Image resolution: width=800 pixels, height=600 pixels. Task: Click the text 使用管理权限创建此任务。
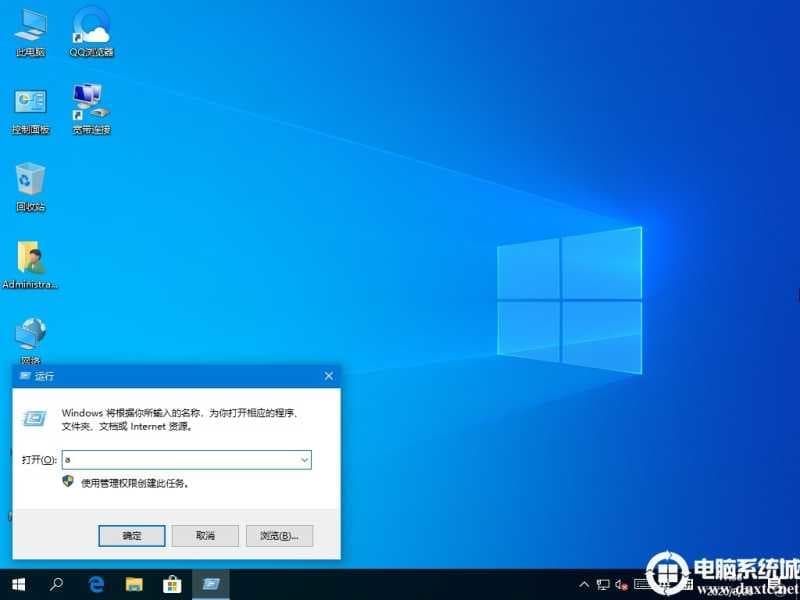[135, 483]
